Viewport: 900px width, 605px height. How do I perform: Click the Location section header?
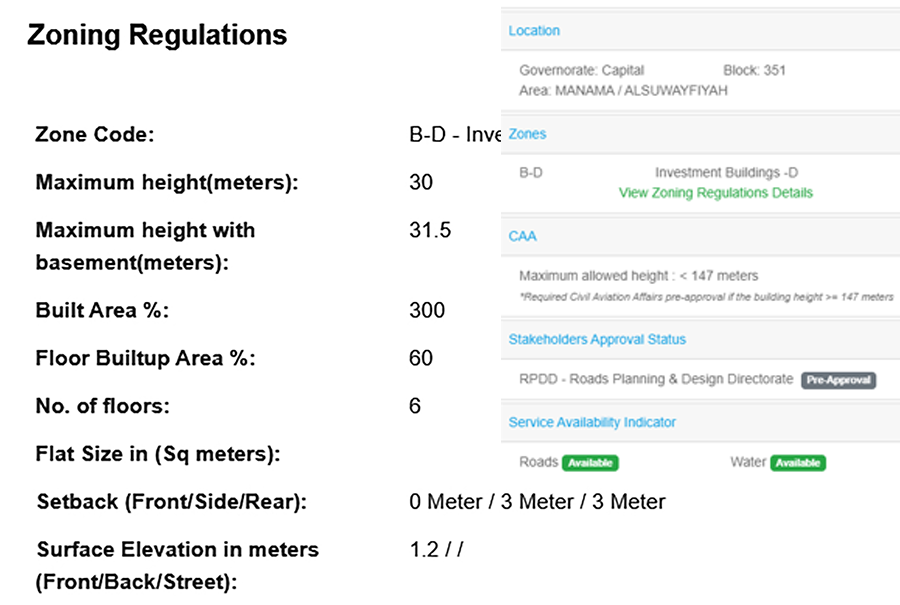coord(534,31)
